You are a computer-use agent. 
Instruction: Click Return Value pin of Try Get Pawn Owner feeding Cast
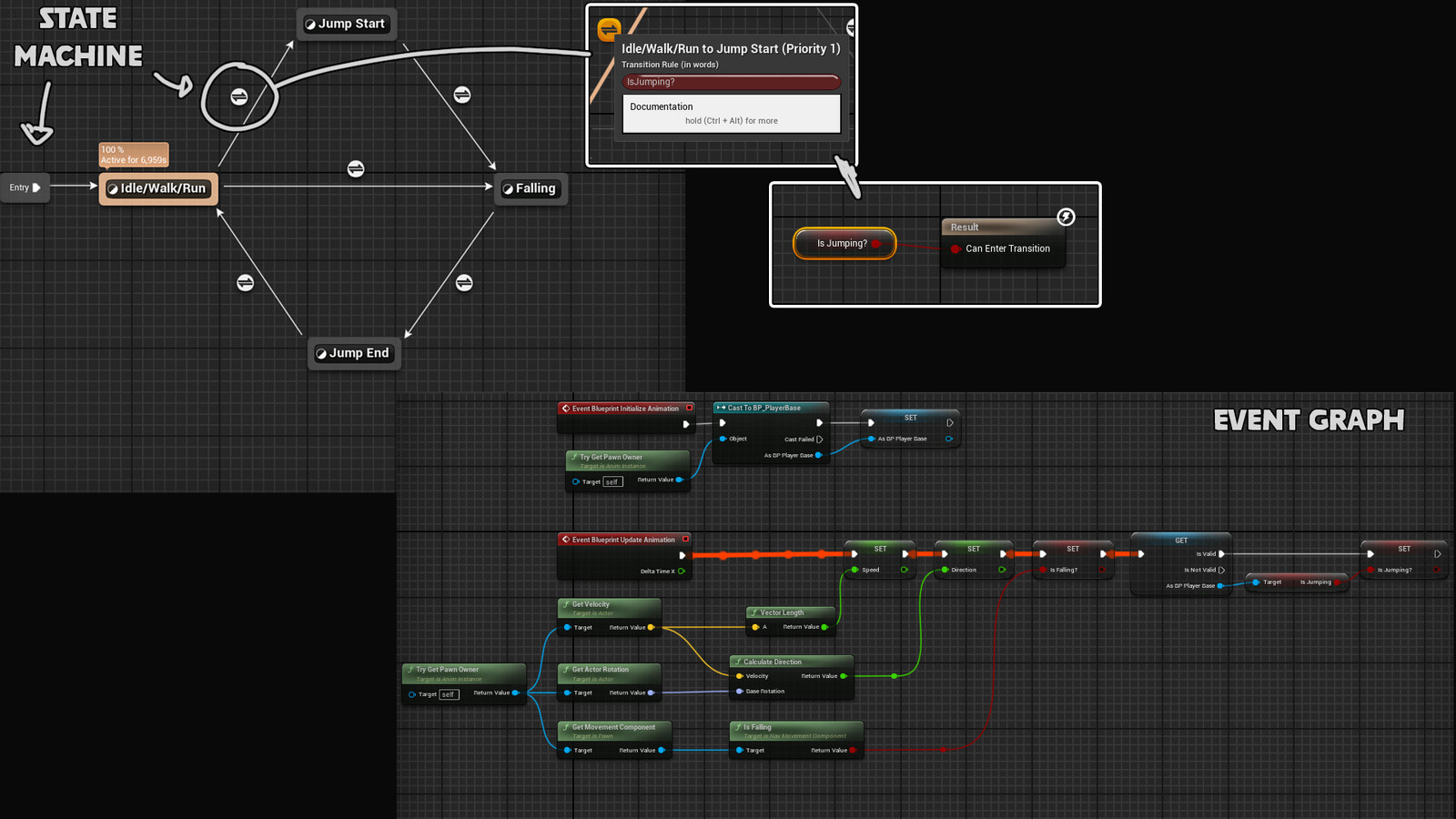coord(680,480)
